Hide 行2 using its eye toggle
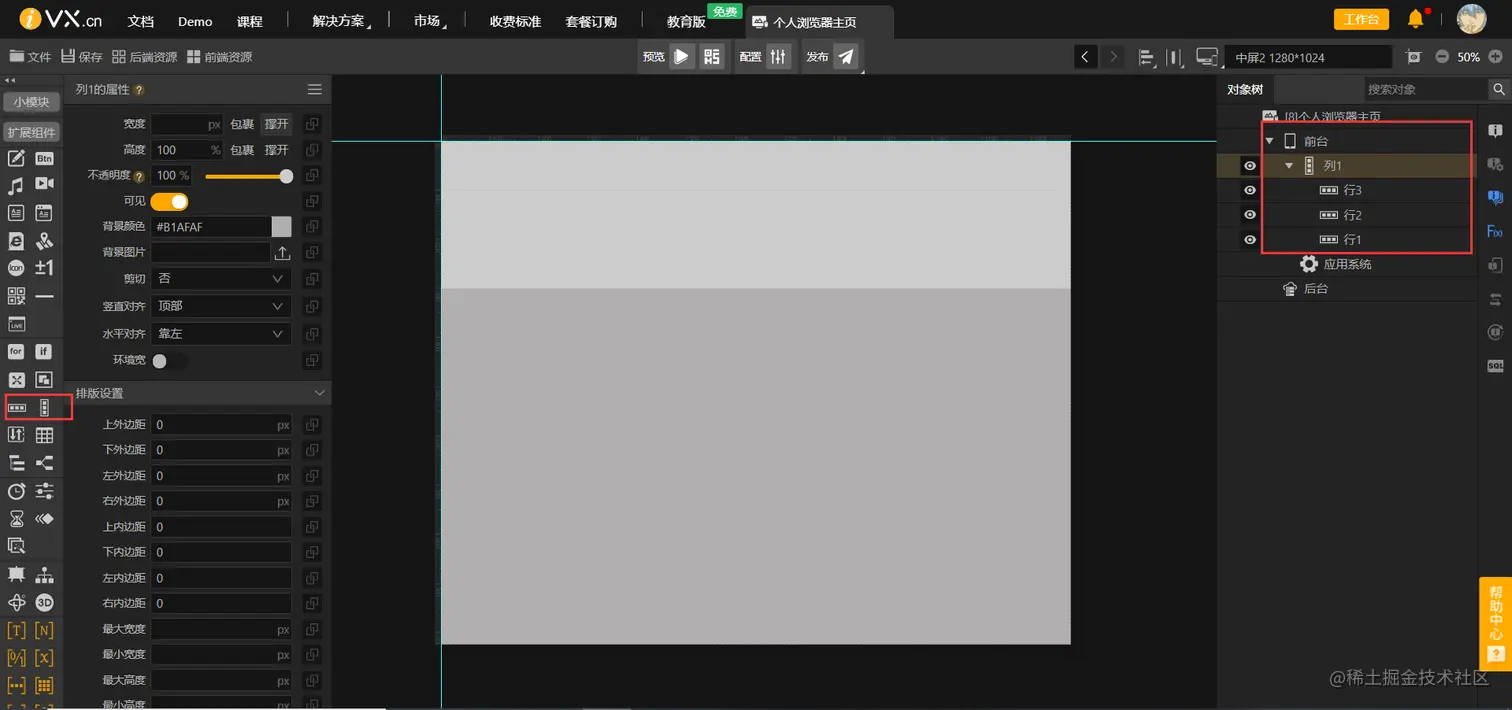 point(1249,214)
